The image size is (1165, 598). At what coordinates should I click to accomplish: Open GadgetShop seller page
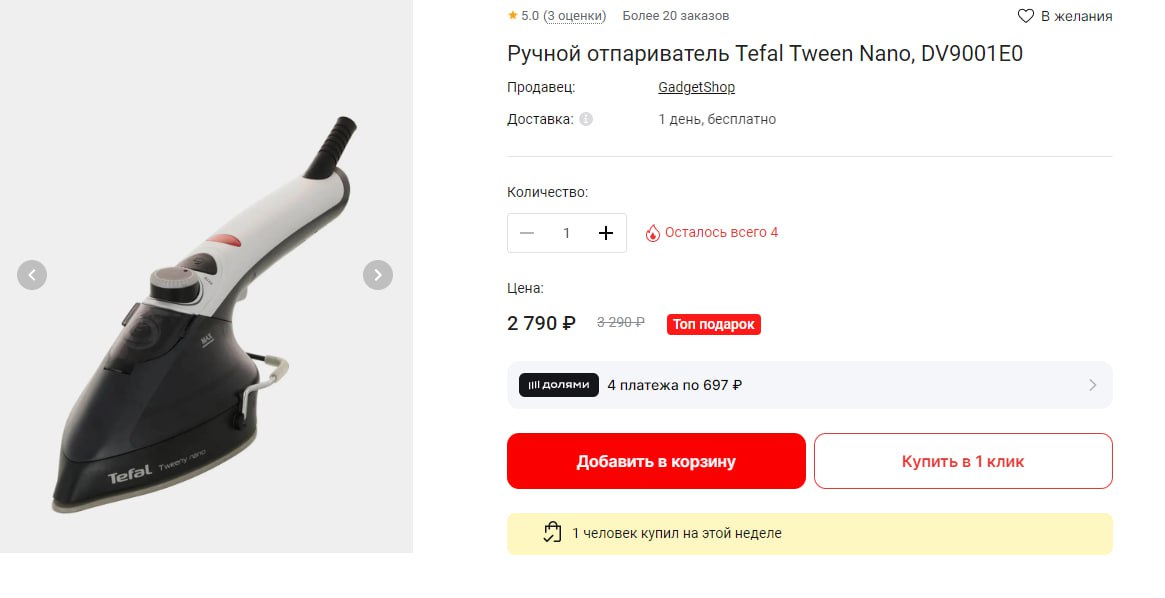(696, 87)
